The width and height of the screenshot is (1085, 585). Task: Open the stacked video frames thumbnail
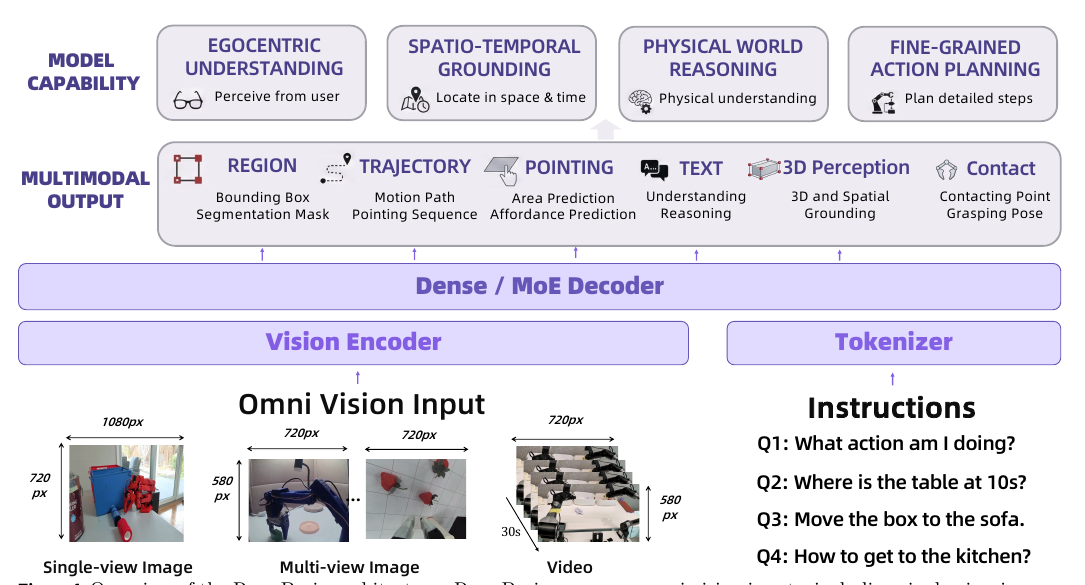tap(577, 493)
